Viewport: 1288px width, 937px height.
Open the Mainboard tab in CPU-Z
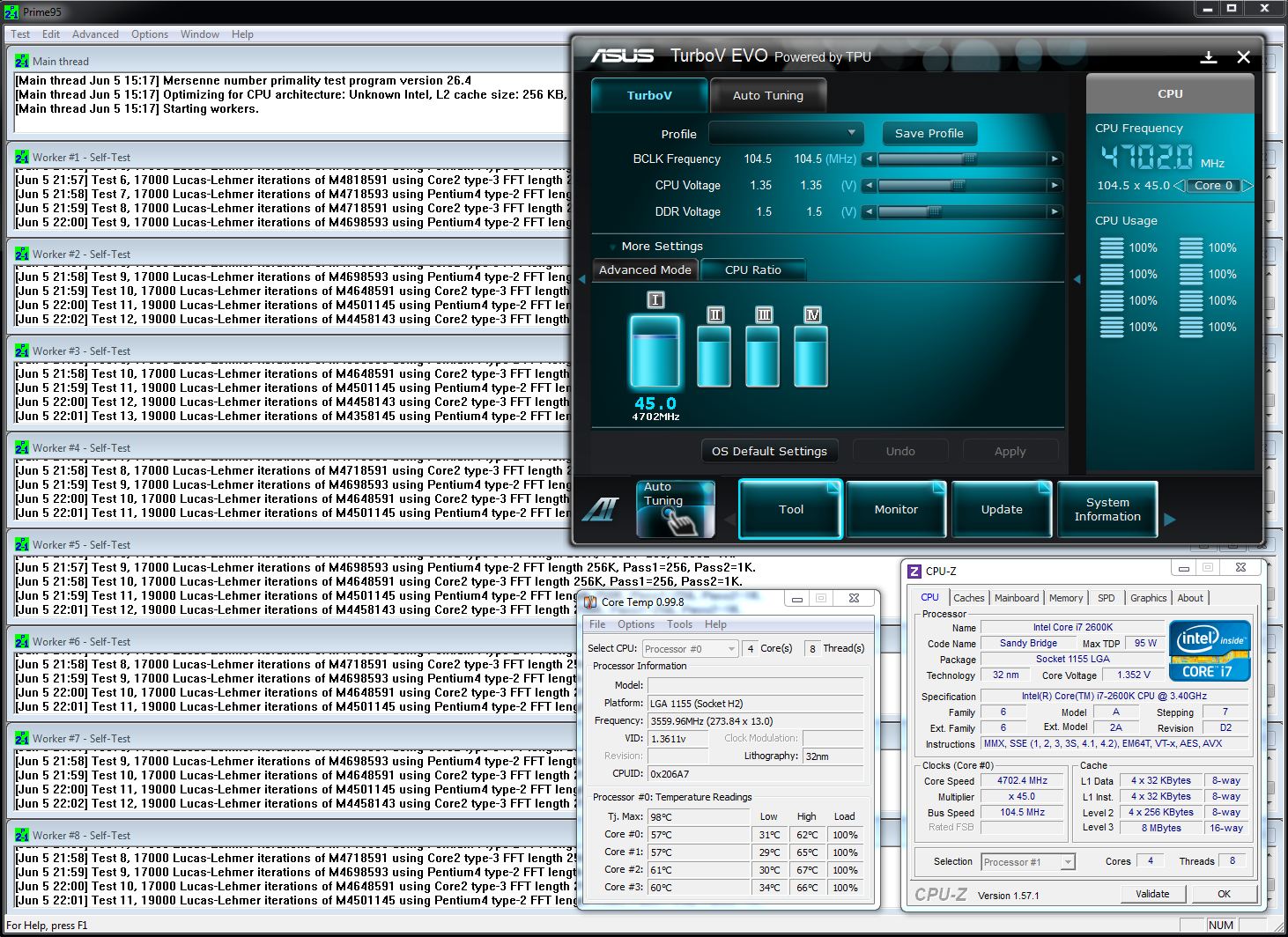coord(1017,598)
